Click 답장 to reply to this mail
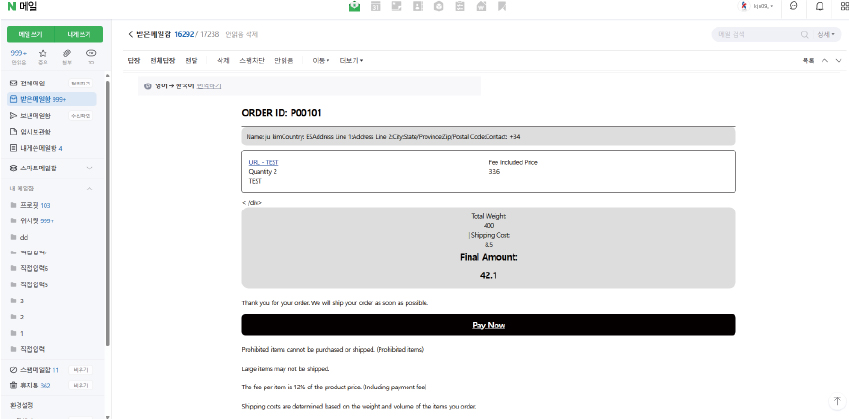Image resolution: width=849 pixels, height=419 pixels. coord(134,60)
